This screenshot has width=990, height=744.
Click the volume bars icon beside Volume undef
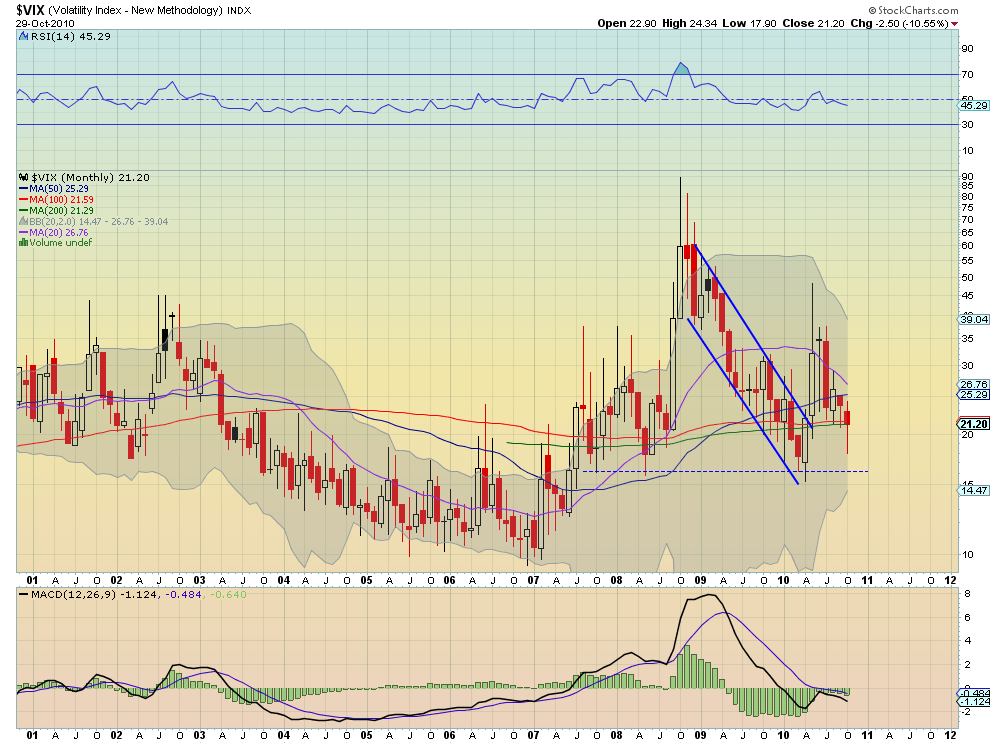coord(23,243)
